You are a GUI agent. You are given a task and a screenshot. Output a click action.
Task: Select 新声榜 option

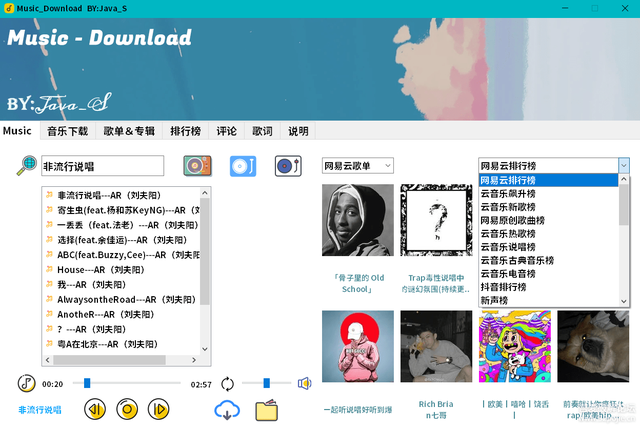pyautogui.click(x=548, y=300)
